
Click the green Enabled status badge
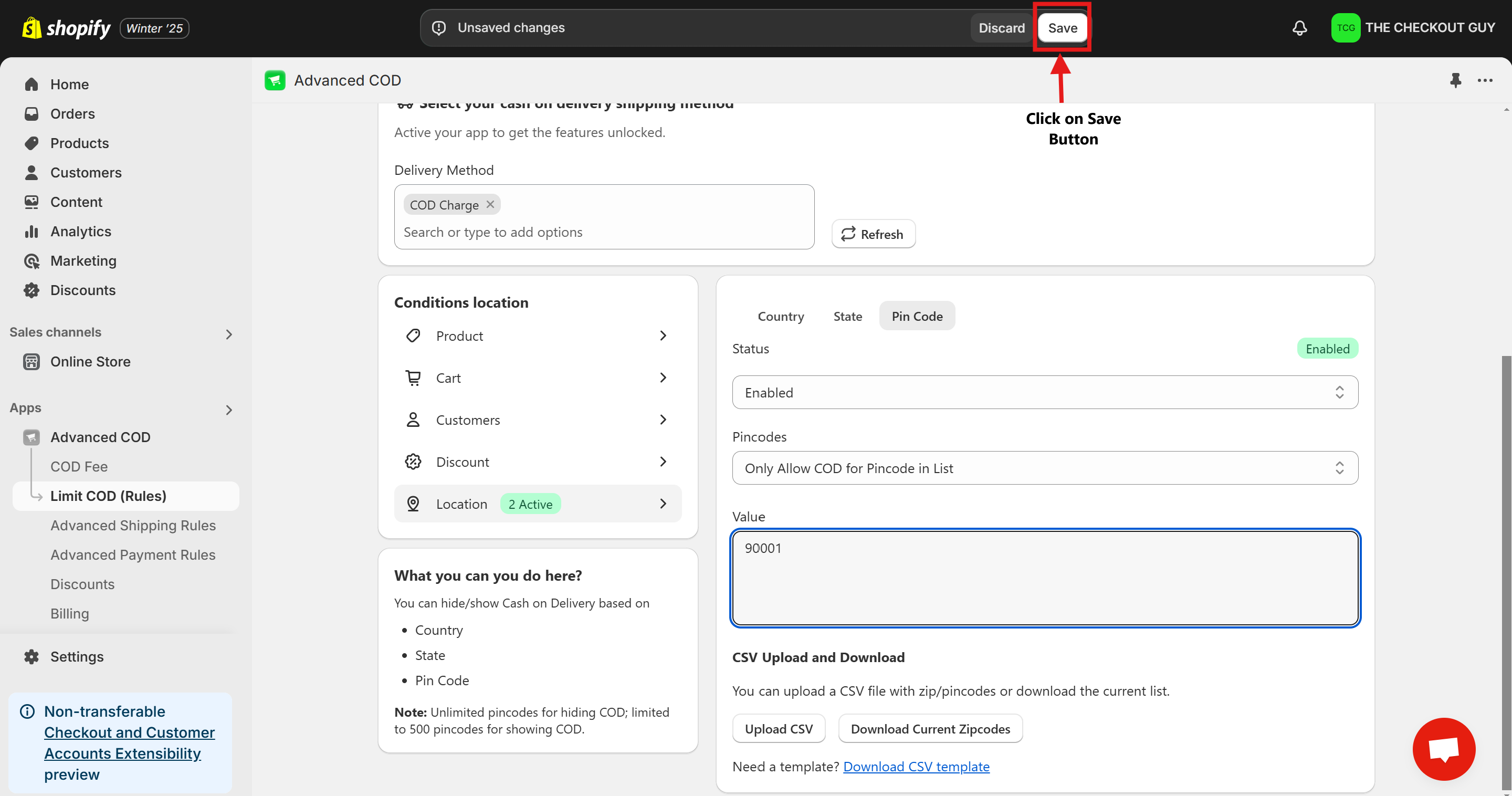[1327, 349]
